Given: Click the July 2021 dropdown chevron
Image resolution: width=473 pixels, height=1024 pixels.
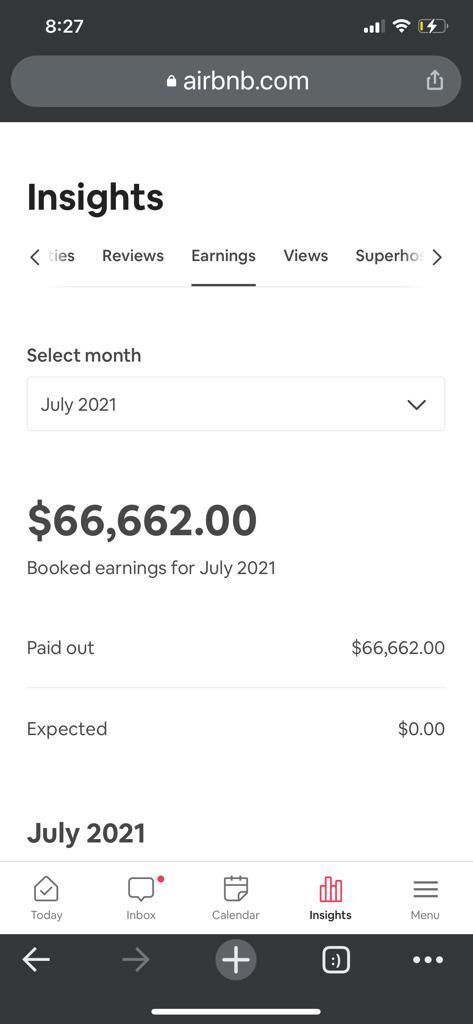Looking at the screenshot, I should pos(416,404).
